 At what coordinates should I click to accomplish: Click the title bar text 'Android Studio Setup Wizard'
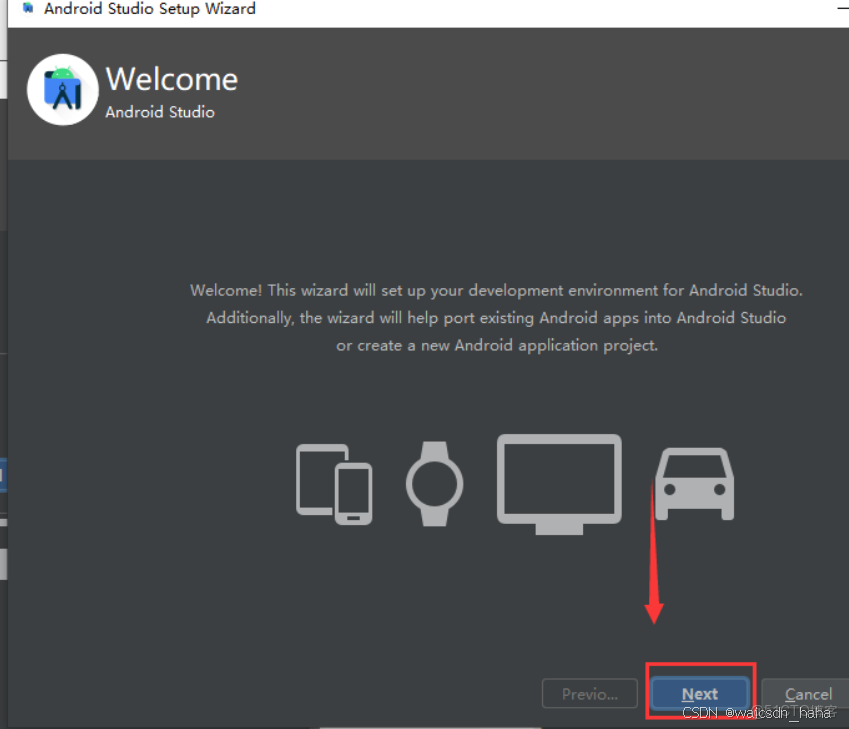[140, 9]
